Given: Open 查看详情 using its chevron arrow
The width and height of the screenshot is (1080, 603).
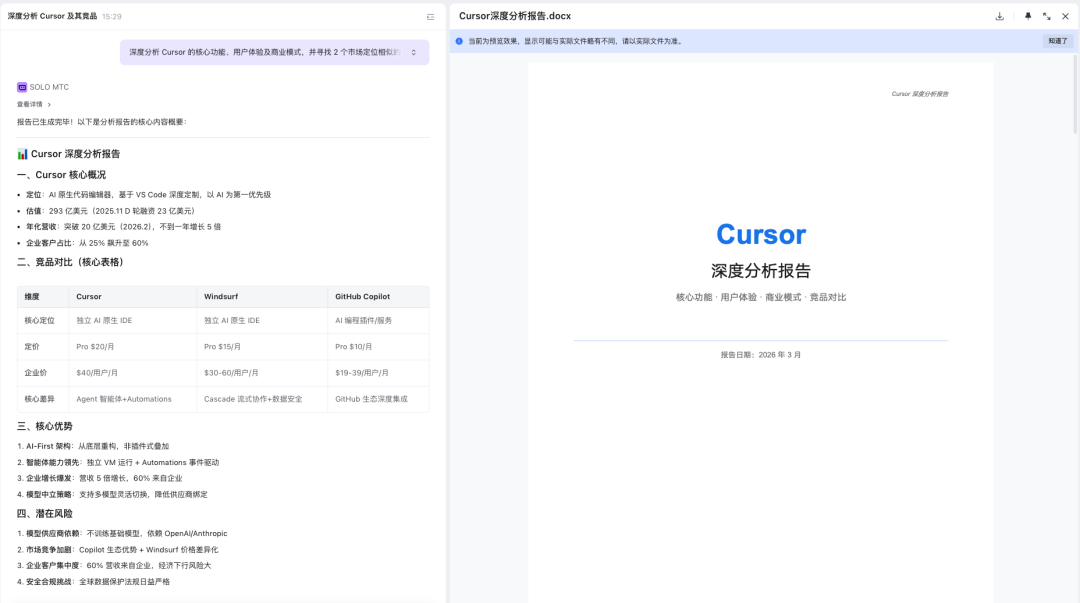Looking at the screenshot, I should tap(47, 105).
